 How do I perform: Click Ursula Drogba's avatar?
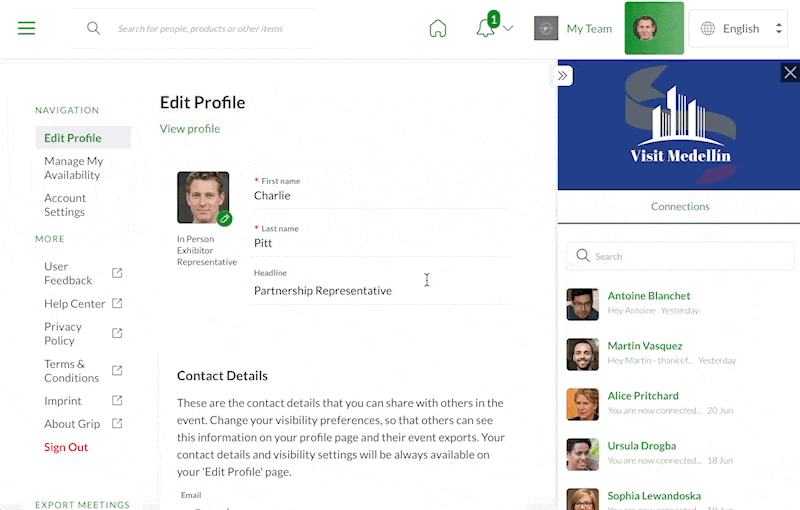[583, 454]
